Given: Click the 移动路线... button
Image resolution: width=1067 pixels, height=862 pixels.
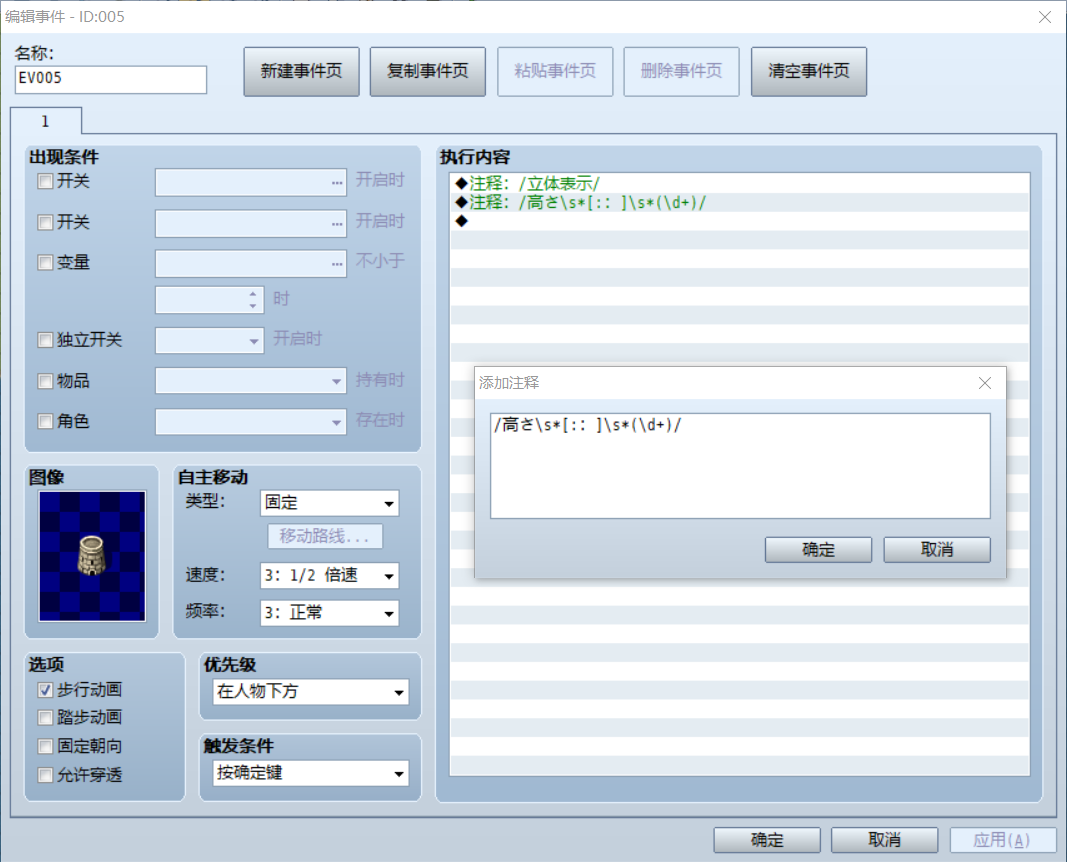Looking at the screenshot, I should (325, 536).
